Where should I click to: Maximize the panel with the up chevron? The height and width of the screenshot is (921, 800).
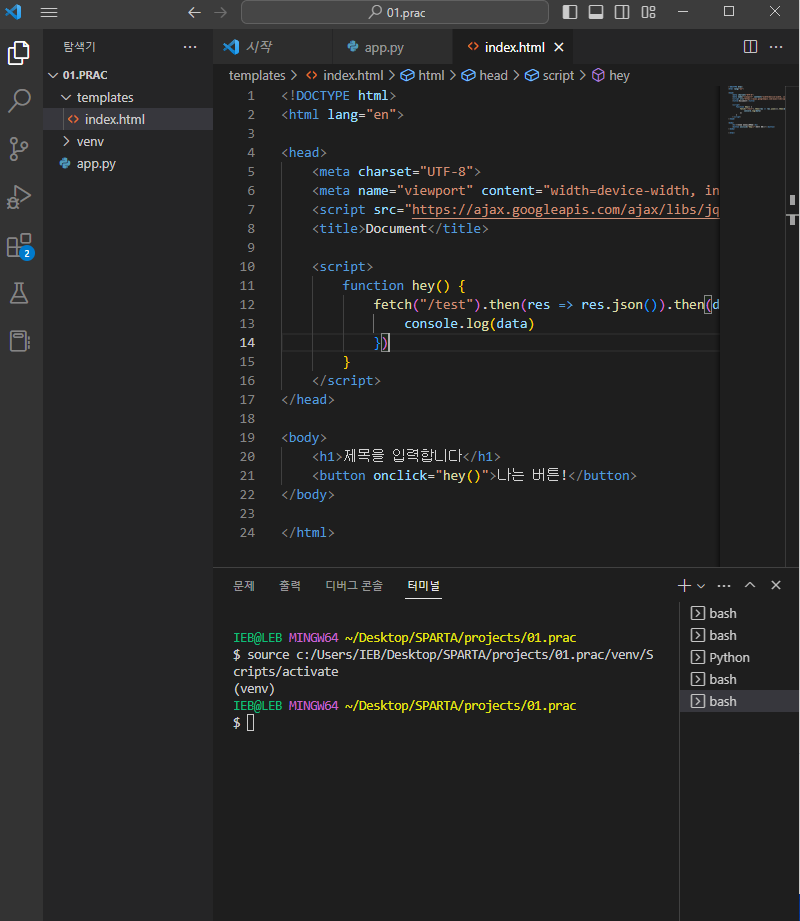point(750,586)
